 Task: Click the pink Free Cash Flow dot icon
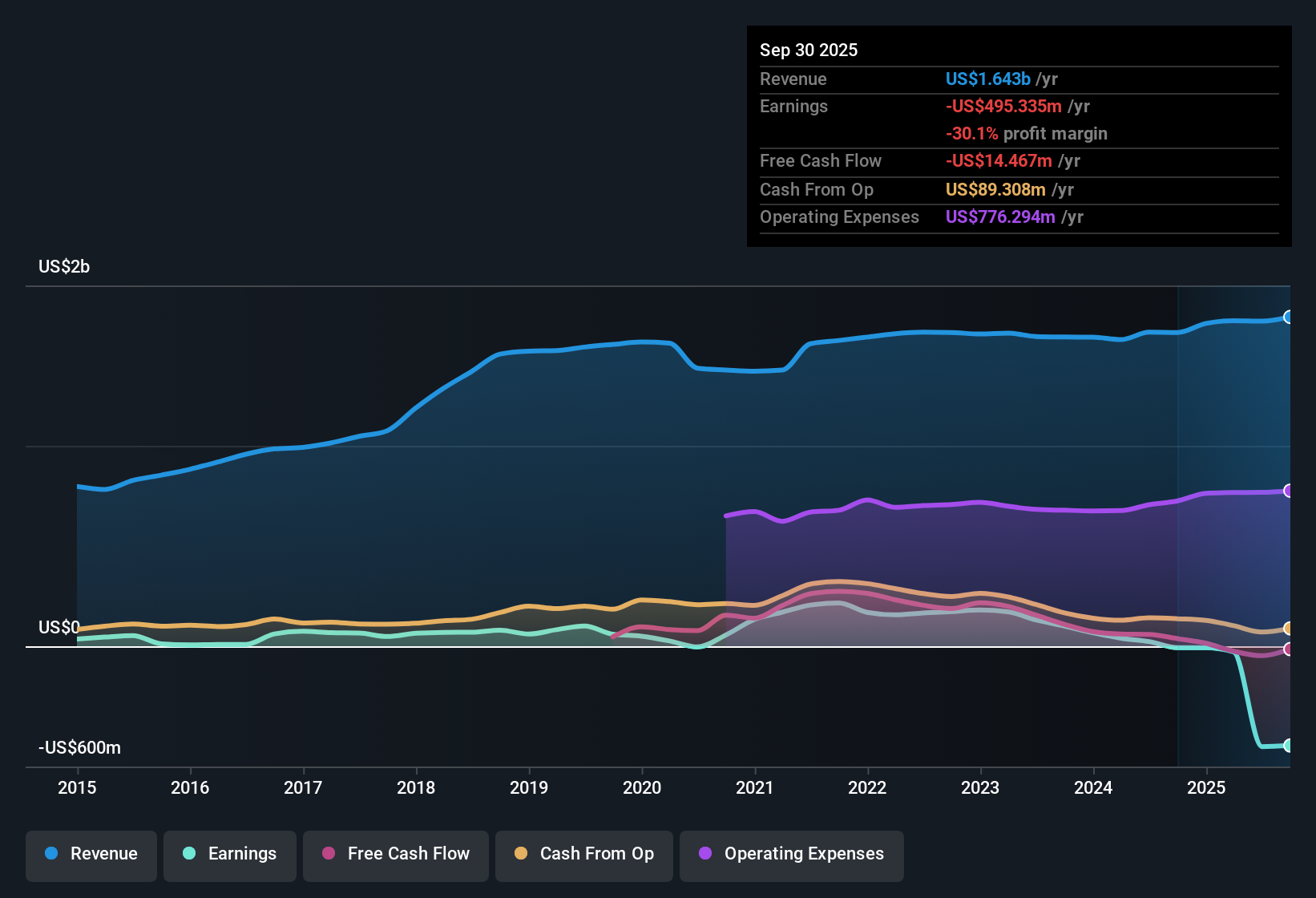tap(327, 854)
